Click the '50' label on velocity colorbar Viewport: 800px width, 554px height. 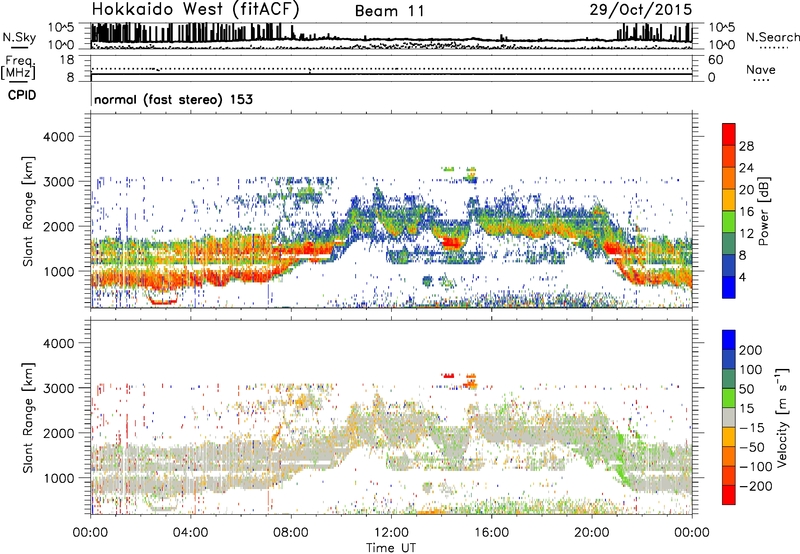click(746, 389)
